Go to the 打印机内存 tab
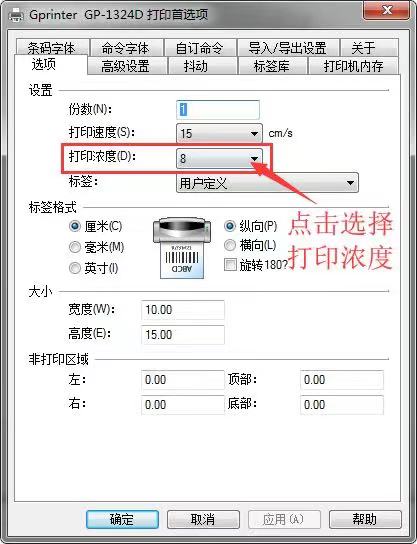 353,66
